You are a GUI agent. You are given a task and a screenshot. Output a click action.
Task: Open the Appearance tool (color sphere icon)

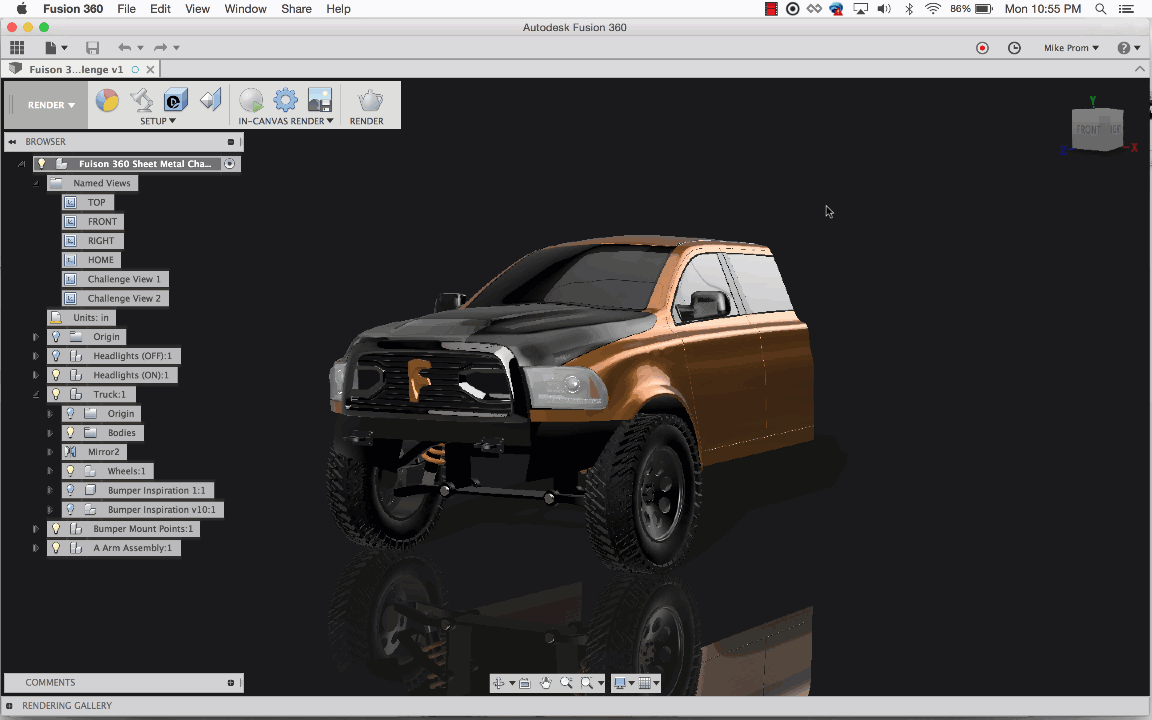107,100
